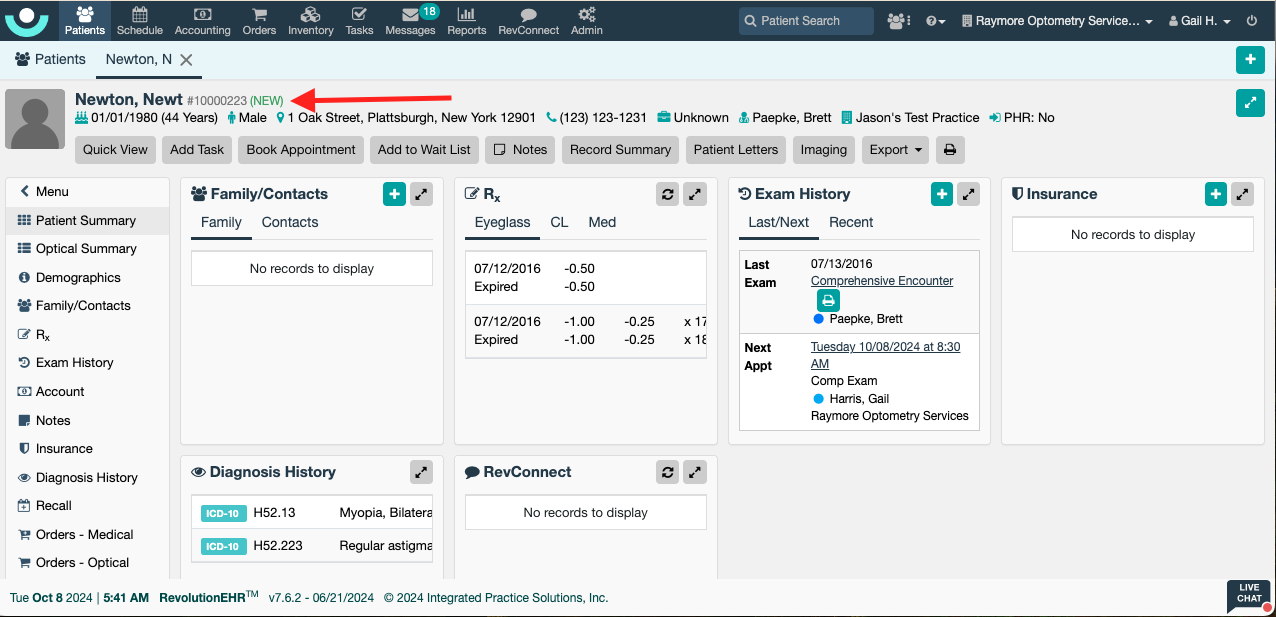
Task: Add a new Insurance record
Action: [x=1215, y=194]
